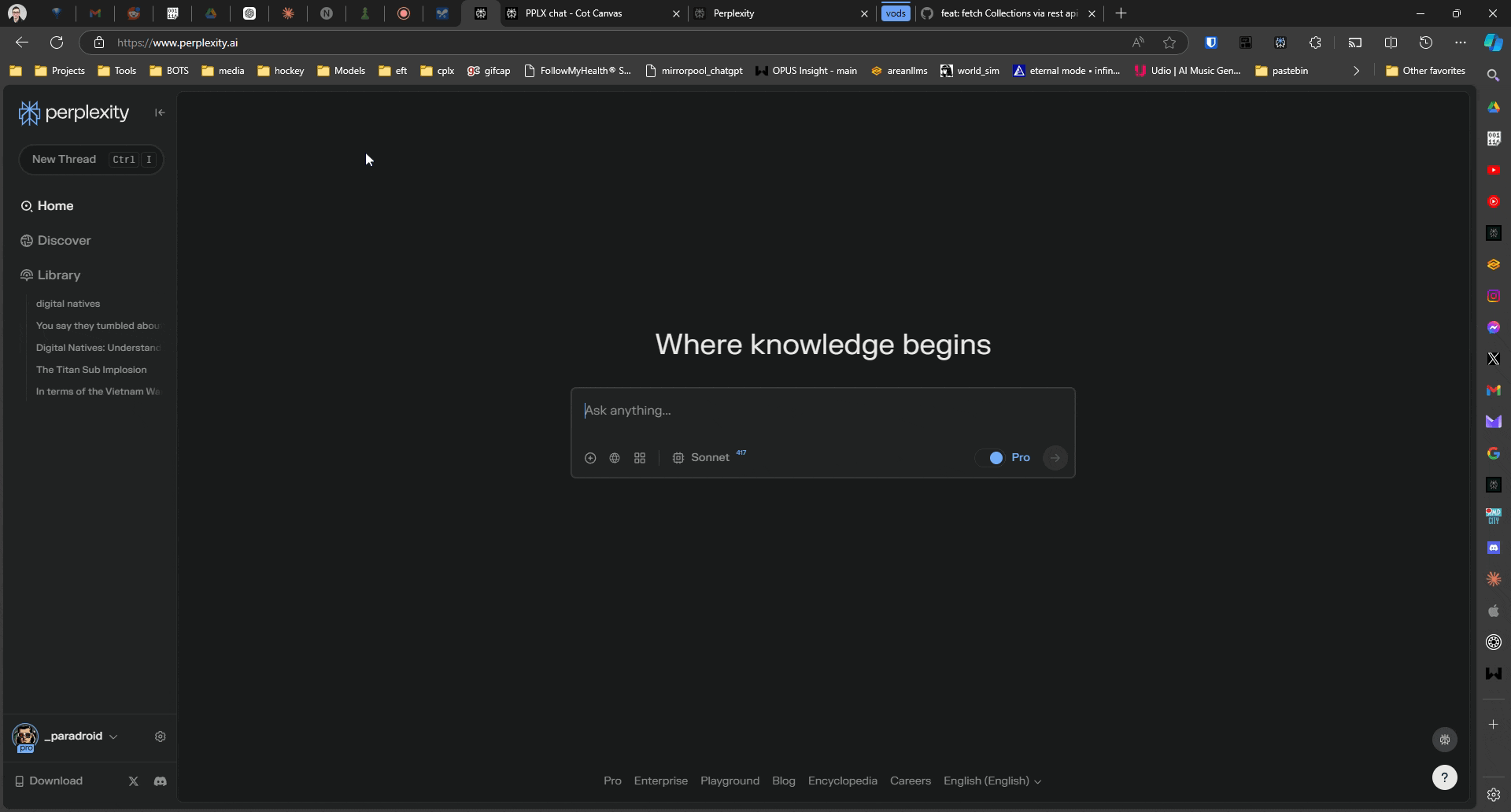
Task: Click the floating extension button above help
Action: click(1445, 740)
